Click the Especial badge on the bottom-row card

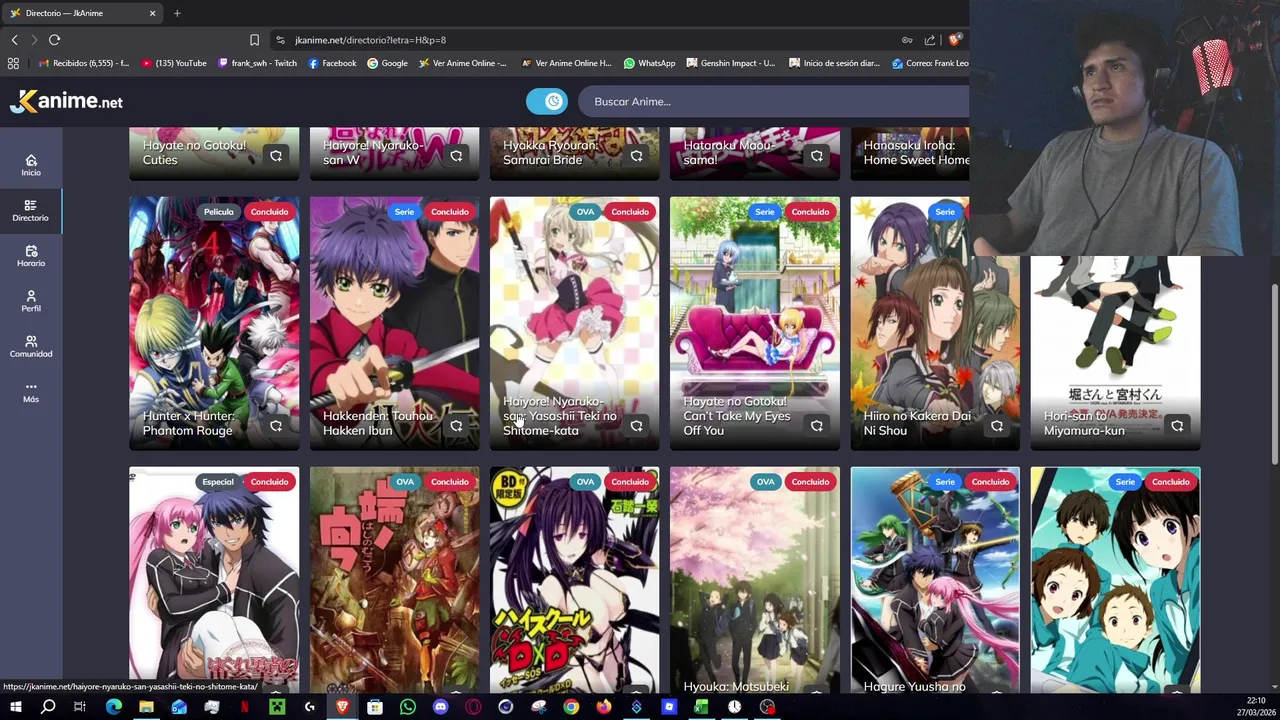pos(218,482)
